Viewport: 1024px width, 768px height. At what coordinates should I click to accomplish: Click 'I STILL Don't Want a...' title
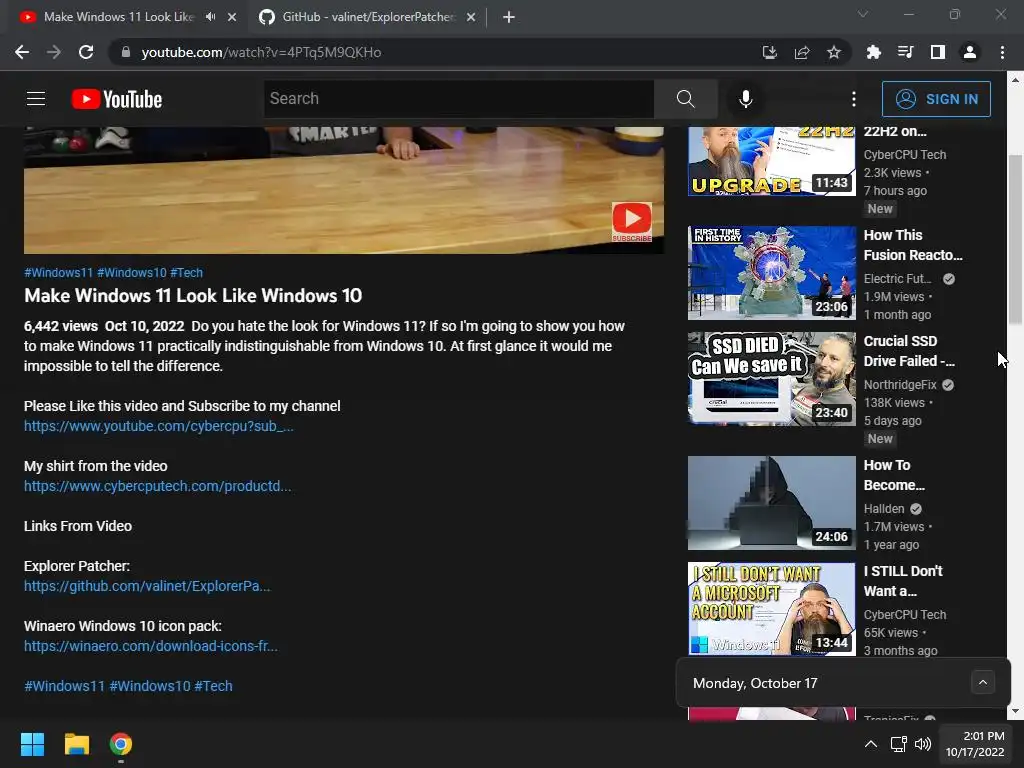tap(903, 581)
